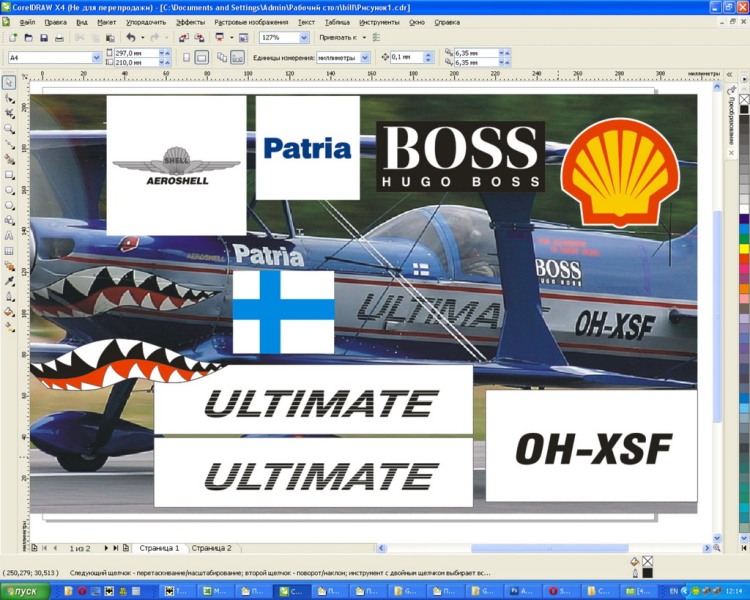
Task: Click the Paste clipboard icon
Action: click(x=110, y=38)
